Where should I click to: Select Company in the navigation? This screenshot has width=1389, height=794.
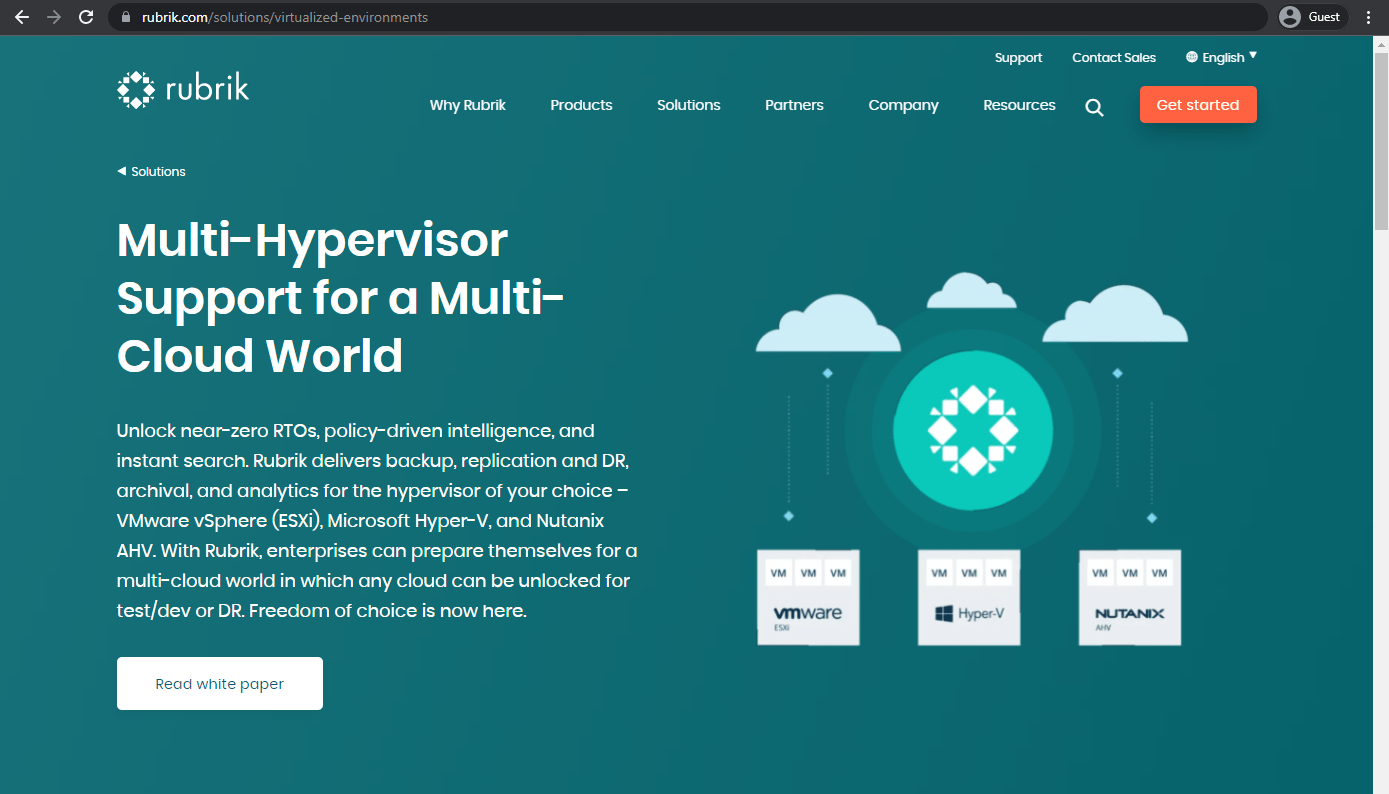[x=903, y=105]
